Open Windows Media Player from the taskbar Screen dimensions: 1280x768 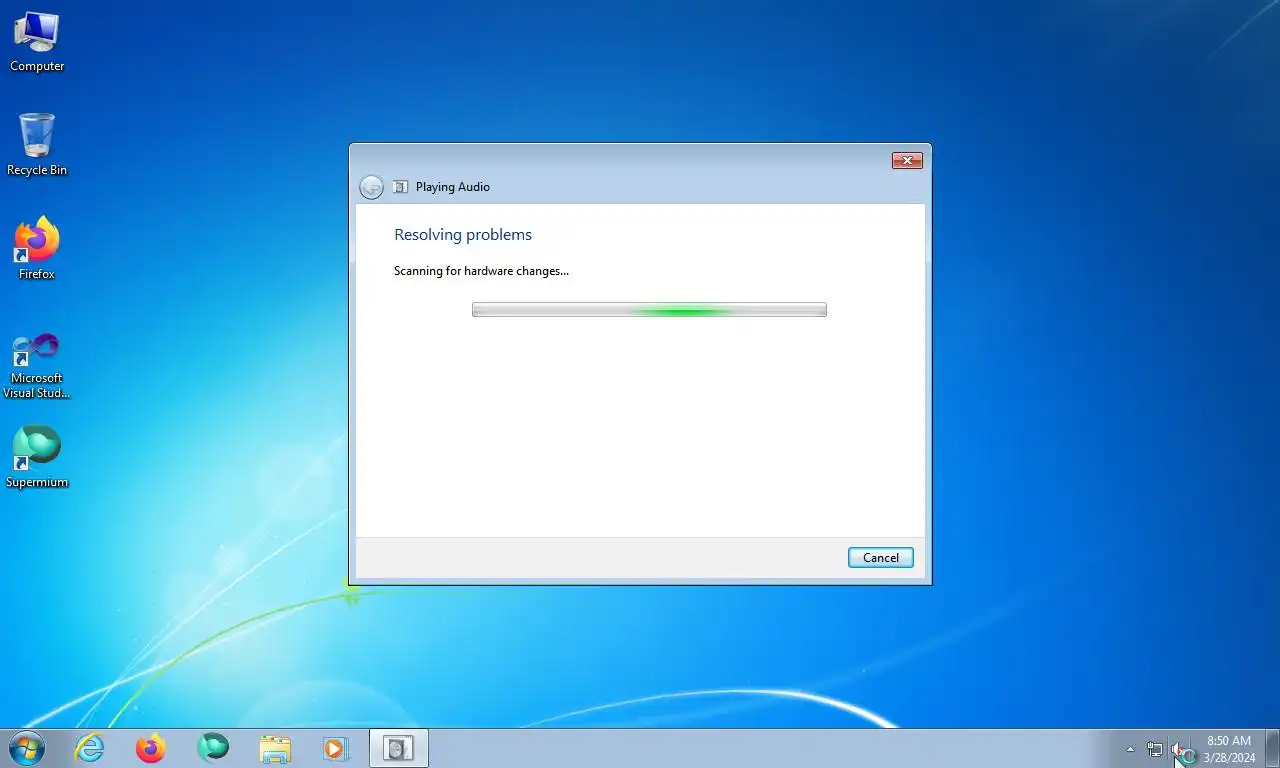pyautogui.click(x=335, y=748)
